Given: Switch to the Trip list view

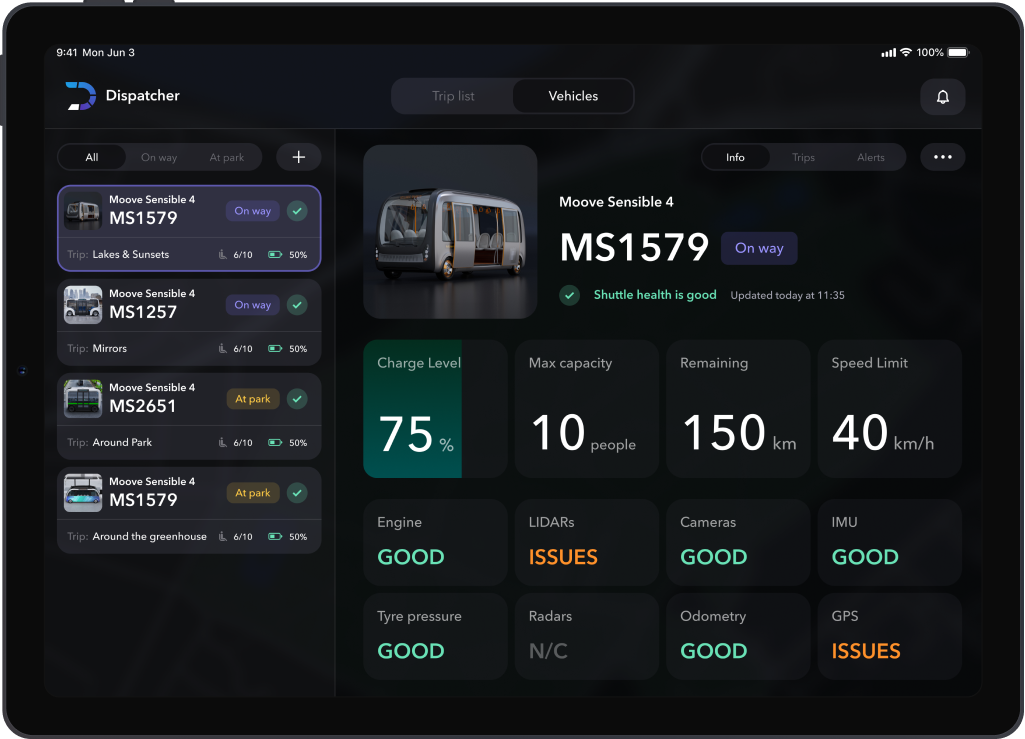Looking at the screenshot, I should pos(452,96).
